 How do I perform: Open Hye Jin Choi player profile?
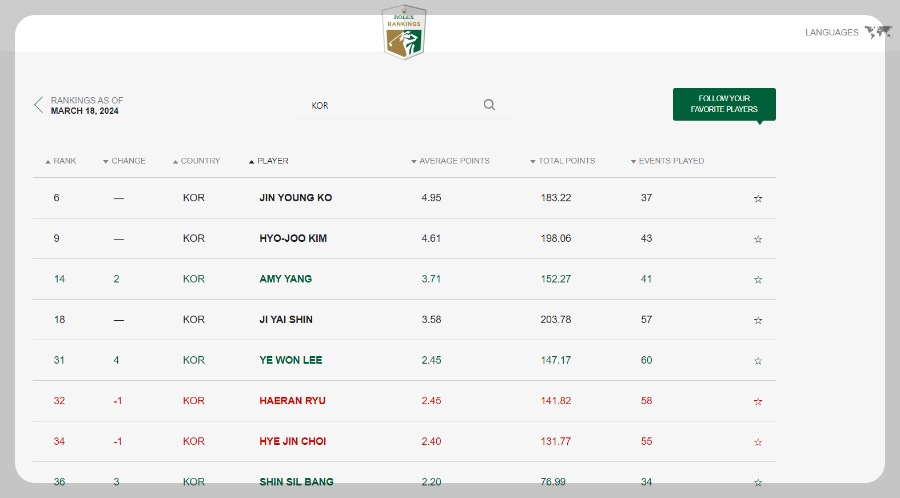click(x=293, y=442)
